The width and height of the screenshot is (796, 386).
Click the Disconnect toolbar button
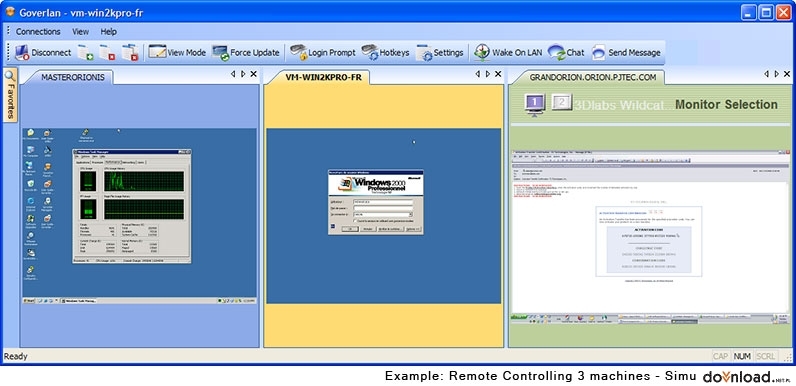click(x=43, y=52)
